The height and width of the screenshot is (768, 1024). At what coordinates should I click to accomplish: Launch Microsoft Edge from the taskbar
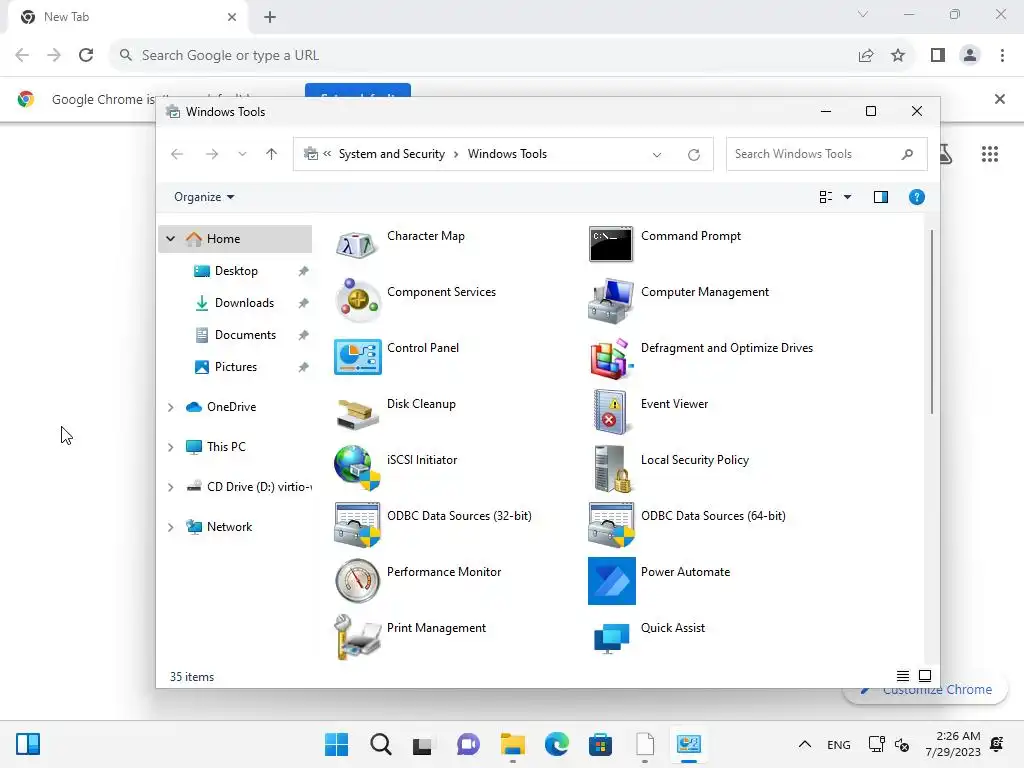[x=556, y=744]
